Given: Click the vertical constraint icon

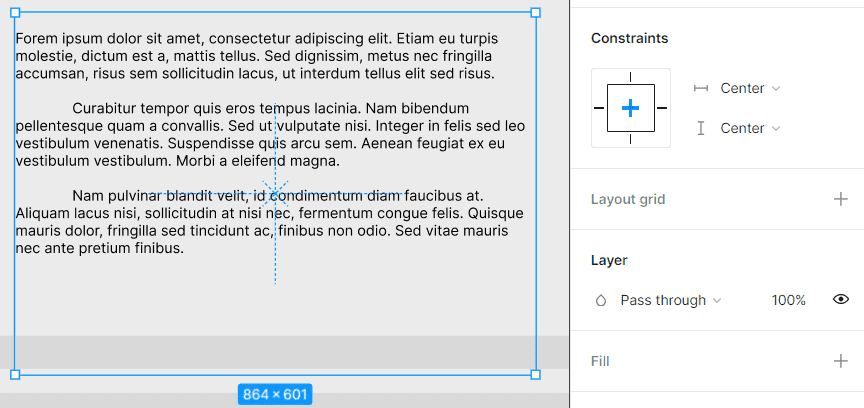Looking at the screenshot, I should [x=700, y=128].
